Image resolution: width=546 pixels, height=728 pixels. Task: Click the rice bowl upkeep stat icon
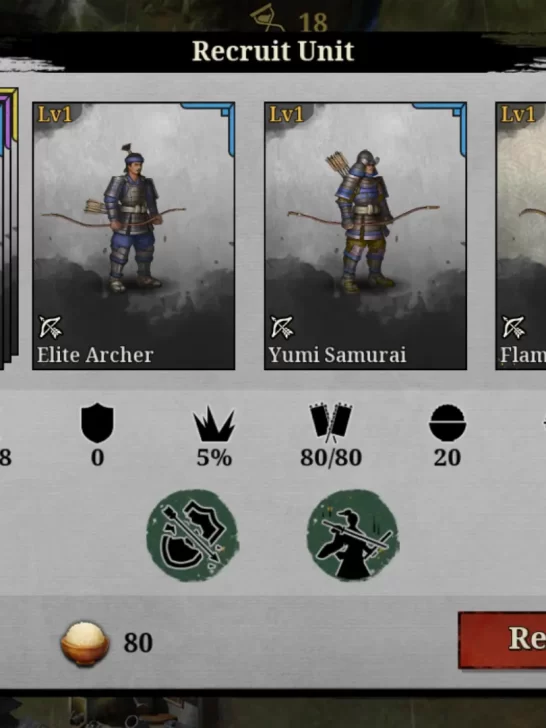pyautogui.click(x=447, y=422)
